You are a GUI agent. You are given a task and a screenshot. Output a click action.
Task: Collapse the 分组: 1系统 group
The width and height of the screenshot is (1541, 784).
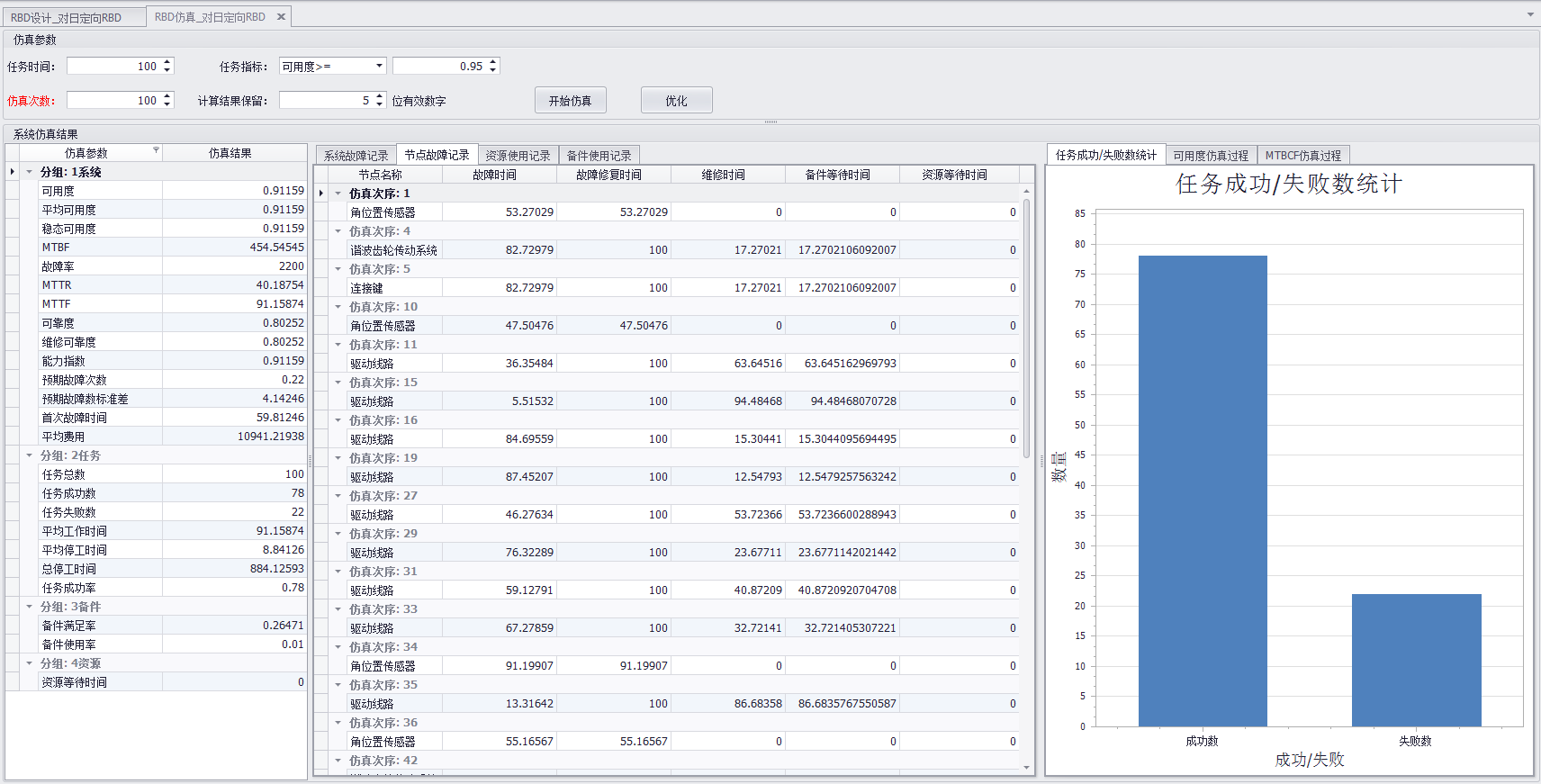pyautogui.click(x=30, y=172)
